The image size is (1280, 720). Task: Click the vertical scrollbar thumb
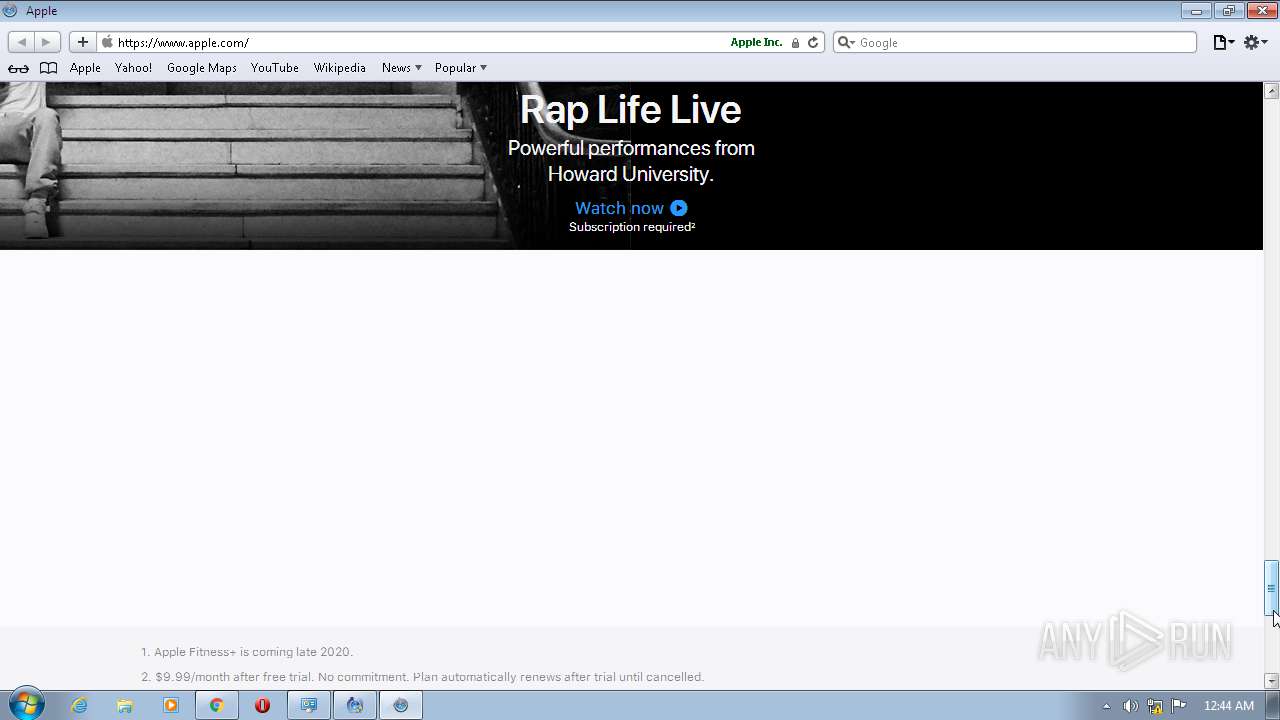[1271, 588]
